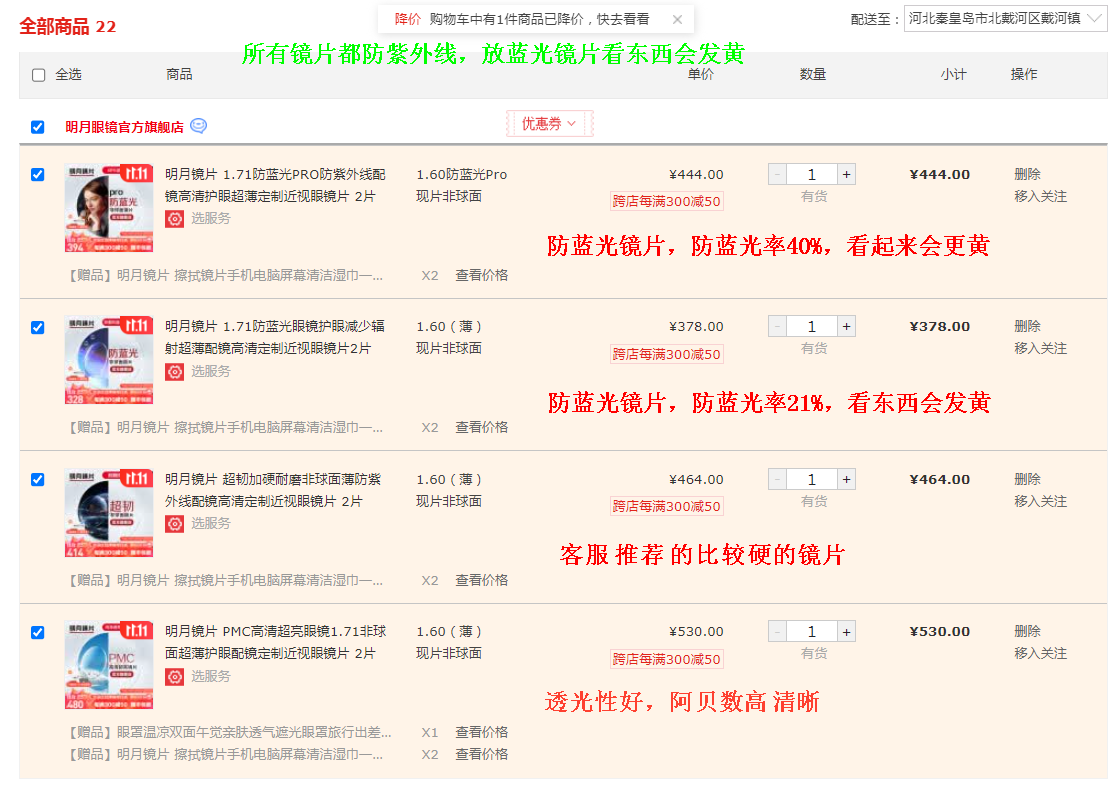The height and width of the screenshot is (793, 1118).
Task: Delete the ¥530.00 PMC item
Action: pyautogui.click(x=1027, y=632)
